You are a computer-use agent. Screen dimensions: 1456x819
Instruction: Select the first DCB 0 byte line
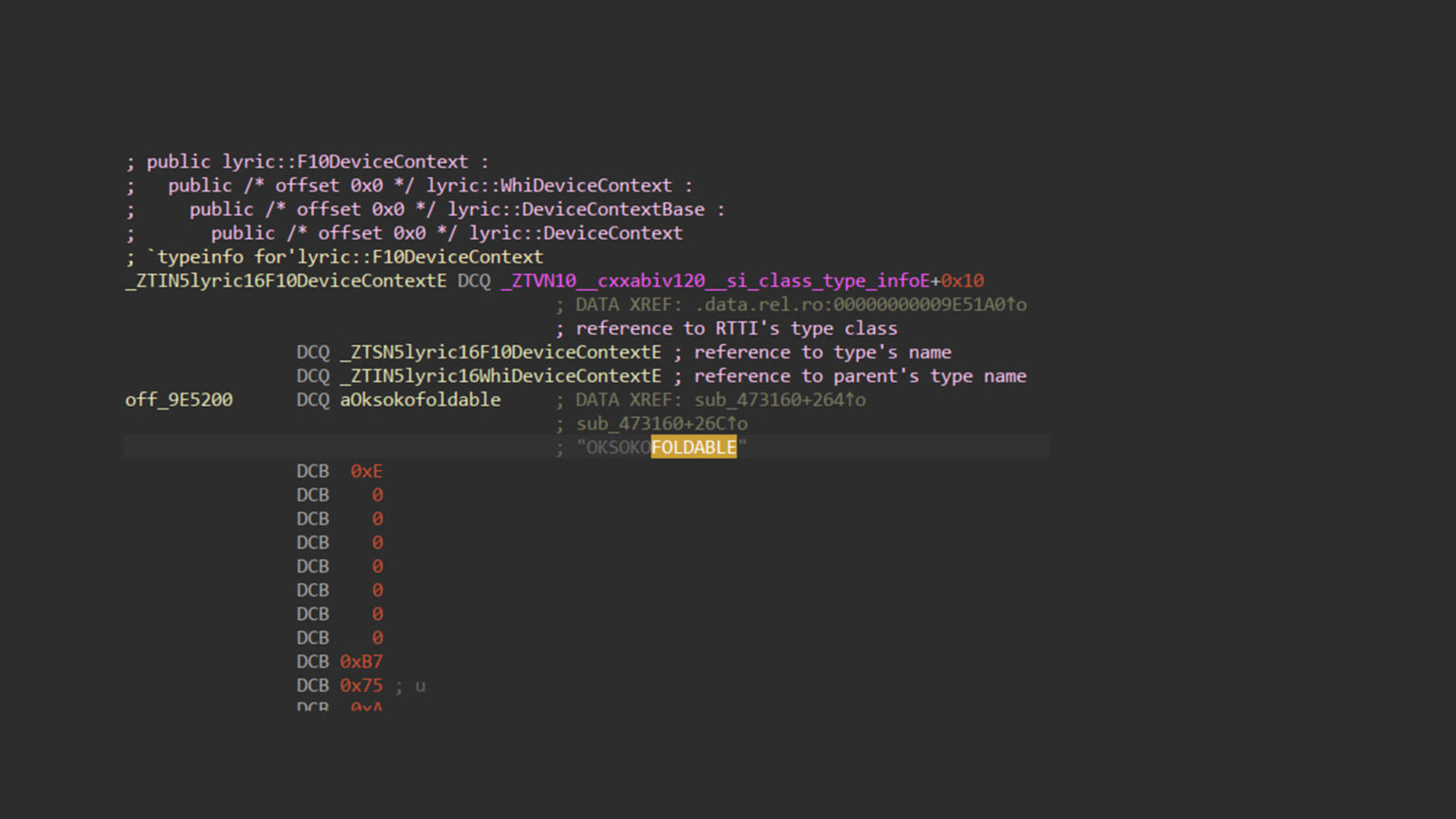(x=376, y=495)
